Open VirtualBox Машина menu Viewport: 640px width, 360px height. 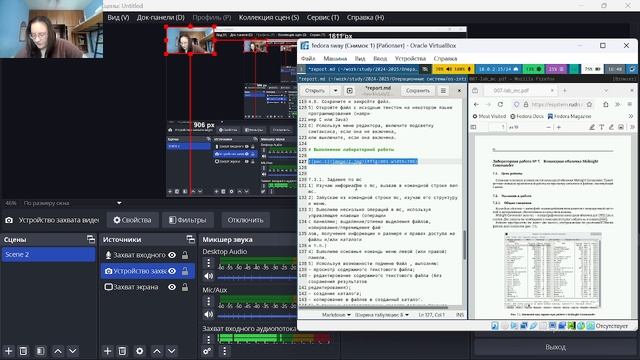(335, 58)
